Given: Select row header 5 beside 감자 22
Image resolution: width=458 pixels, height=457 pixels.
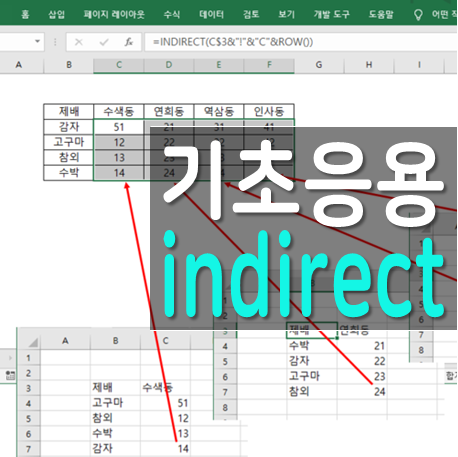Looking at the screenshot, I should click(225, 362).
